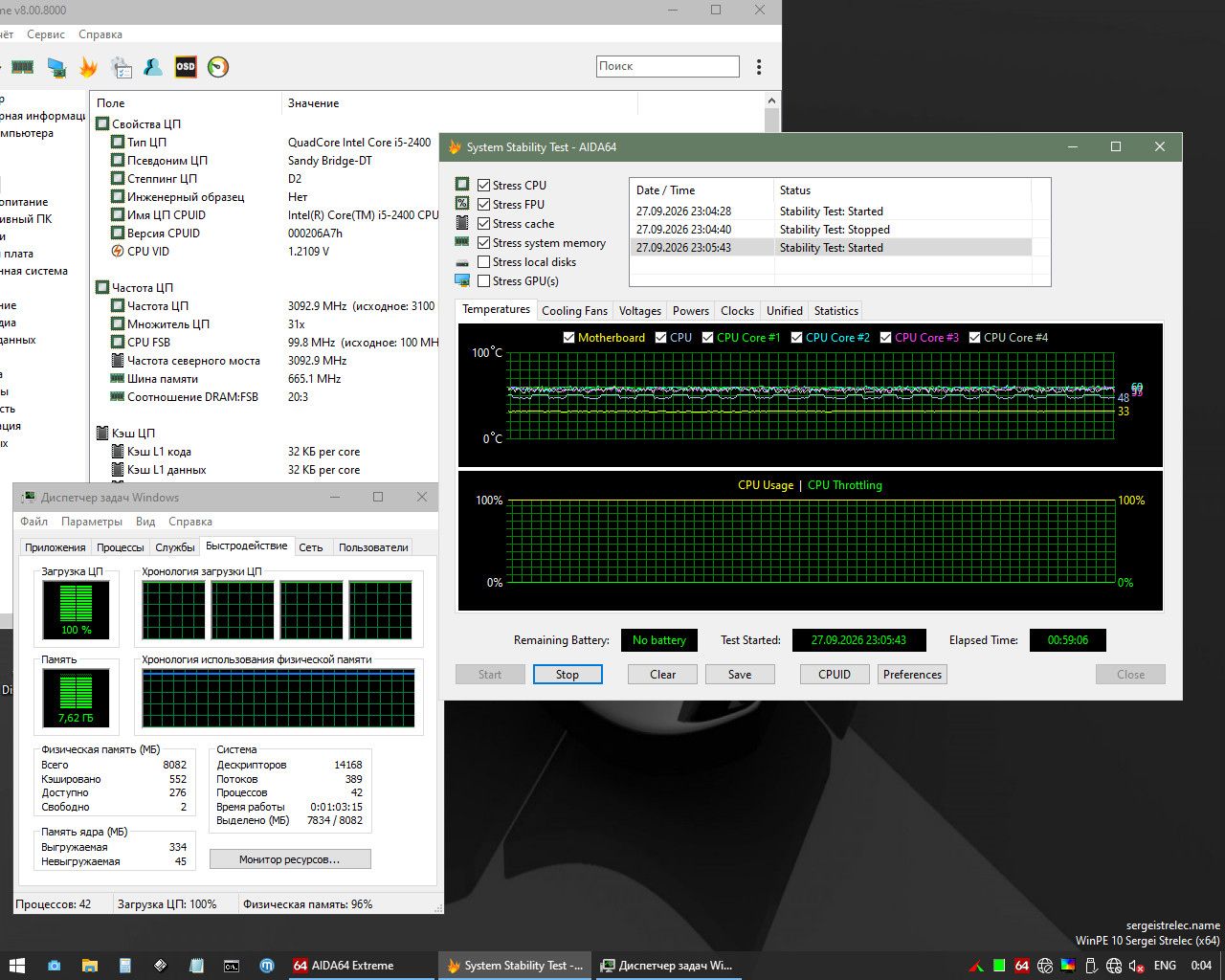1225x980 pixels.
Task: Toggle the Stress FPU checkbox
Action: 484,205
